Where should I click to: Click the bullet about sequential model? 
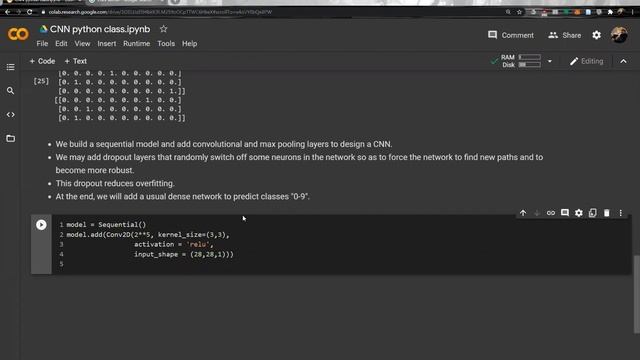click(x=224, y=144)
